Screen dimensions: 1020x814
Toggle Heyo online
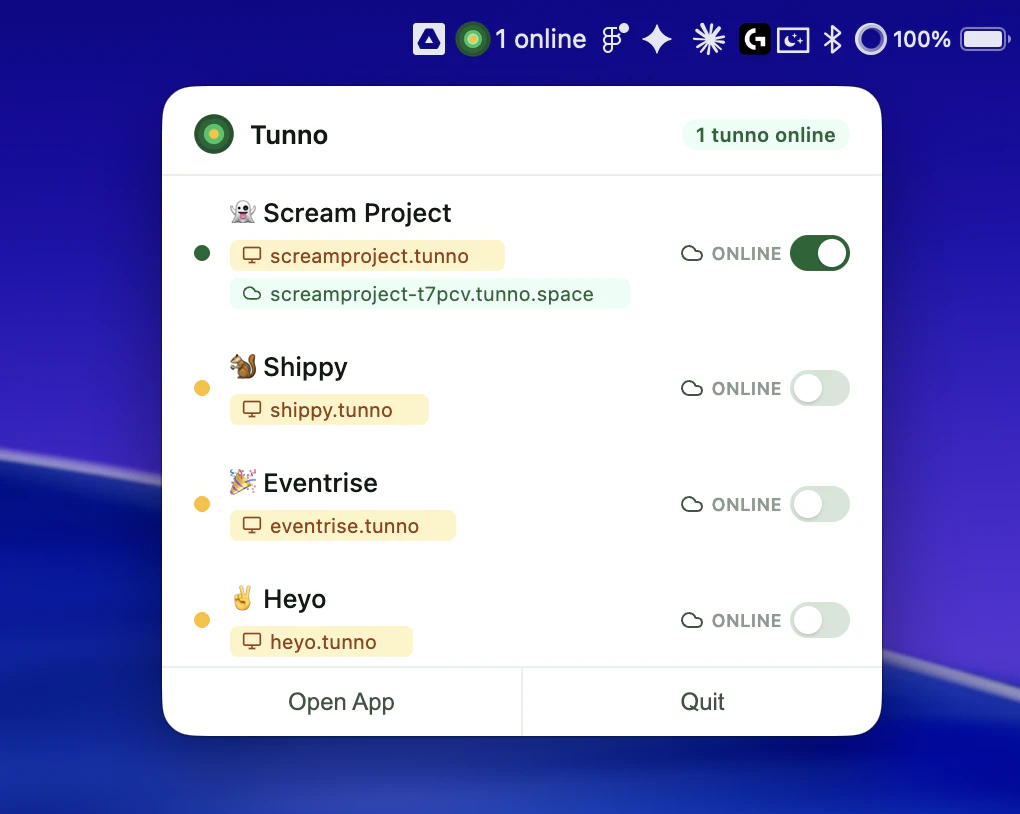click(820, 620)
